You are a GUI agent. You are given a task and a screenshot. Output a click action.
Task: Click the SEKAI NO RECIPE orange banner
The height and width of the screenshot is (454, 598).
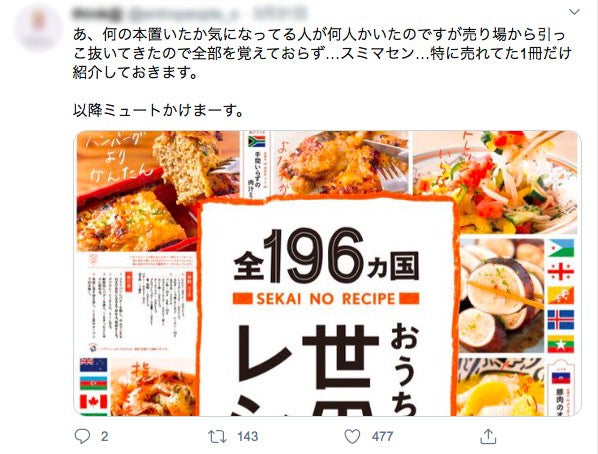[326, 299]
